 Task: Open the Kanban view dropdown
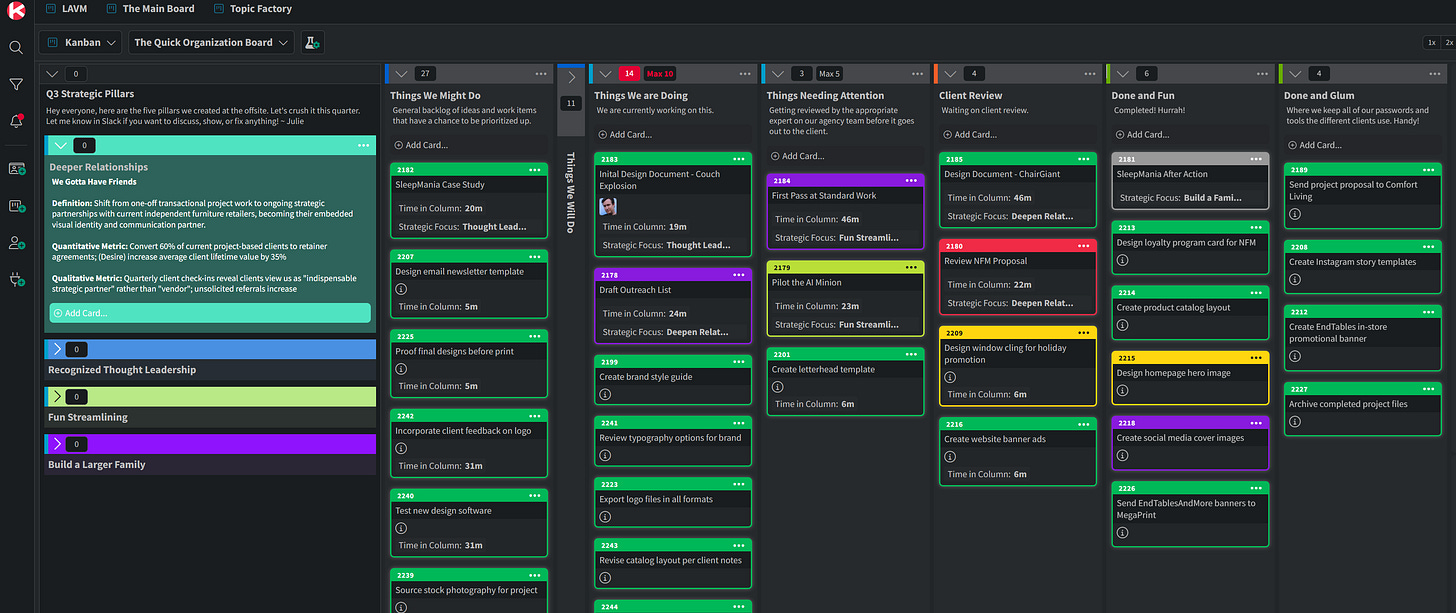[81, 43]
